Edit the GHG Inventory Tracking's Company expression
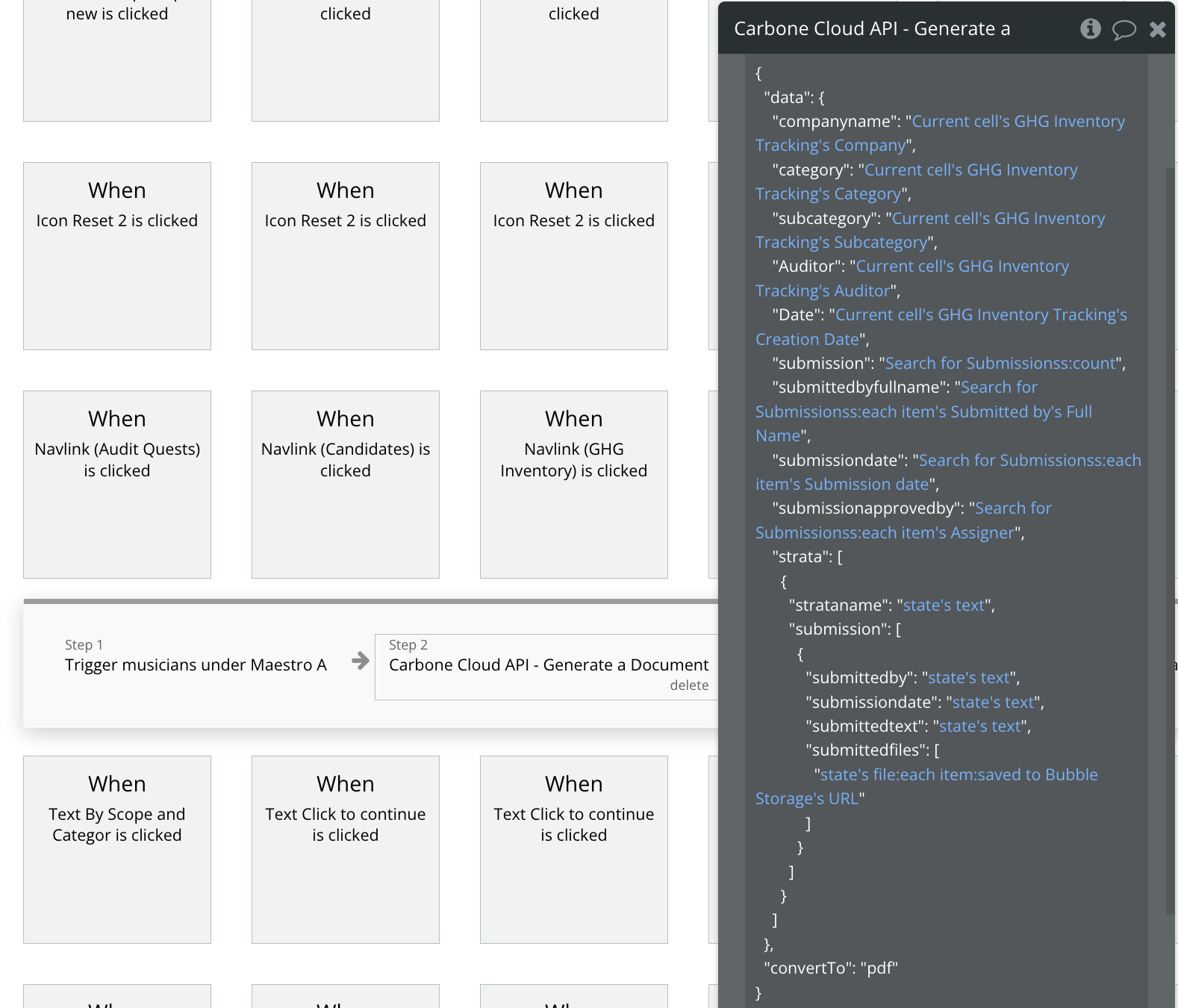The width and height of the screenshot is (1178, 1008). coord(940,133)
